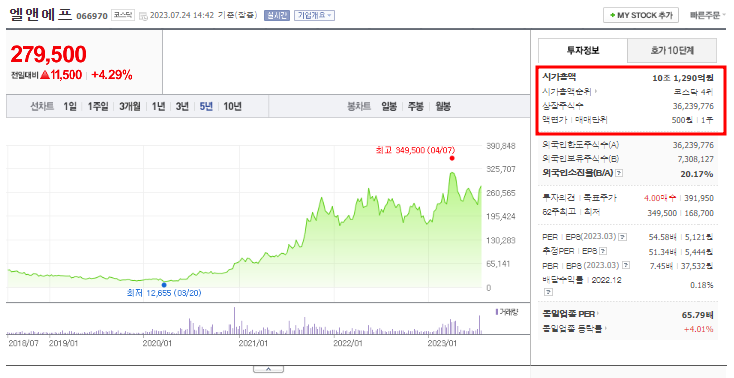The height and width of the screenshot is (378, 734).
Task: Click the 시가총액 value 10조 1,290억원
Action: click(x=683, y=78)
